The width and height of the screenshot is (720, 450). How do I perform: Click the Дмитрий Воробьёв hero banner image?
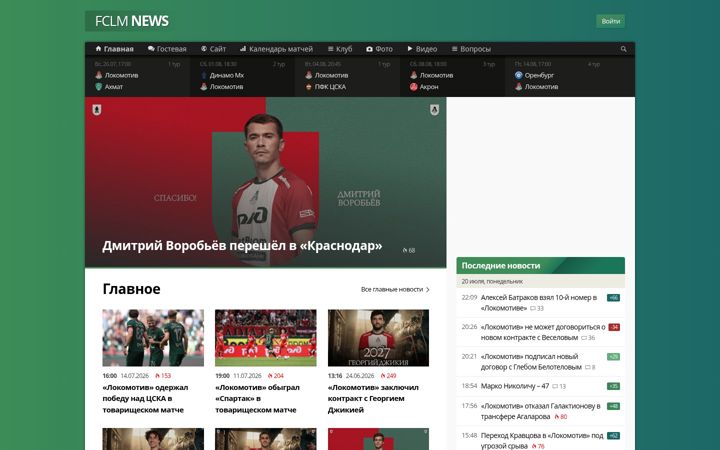[x=265, y=182]
